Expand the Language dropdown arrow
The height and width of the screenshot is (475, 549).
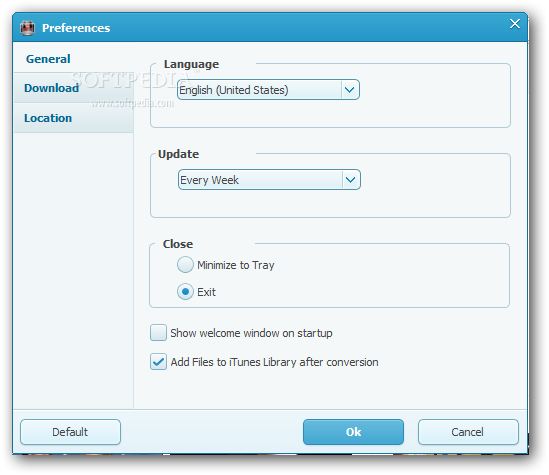350,90
